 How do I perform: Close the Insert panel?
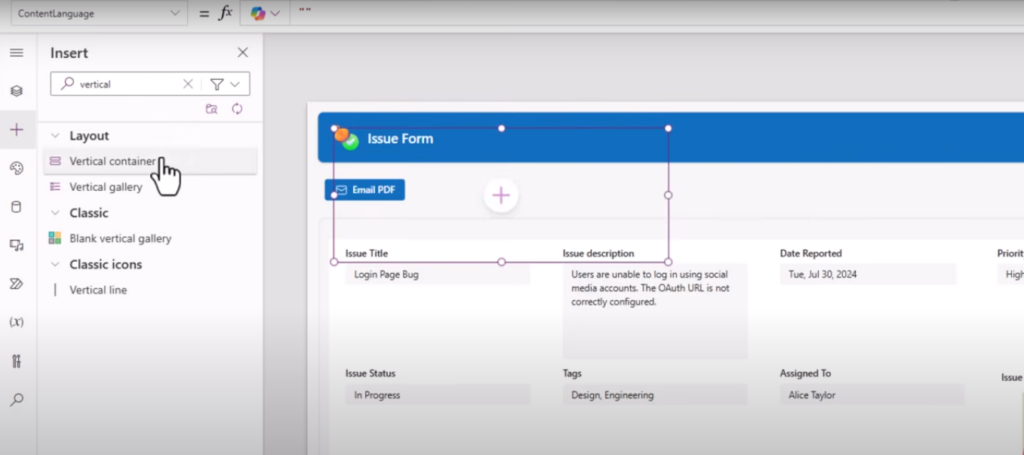[x=242, y=52]
